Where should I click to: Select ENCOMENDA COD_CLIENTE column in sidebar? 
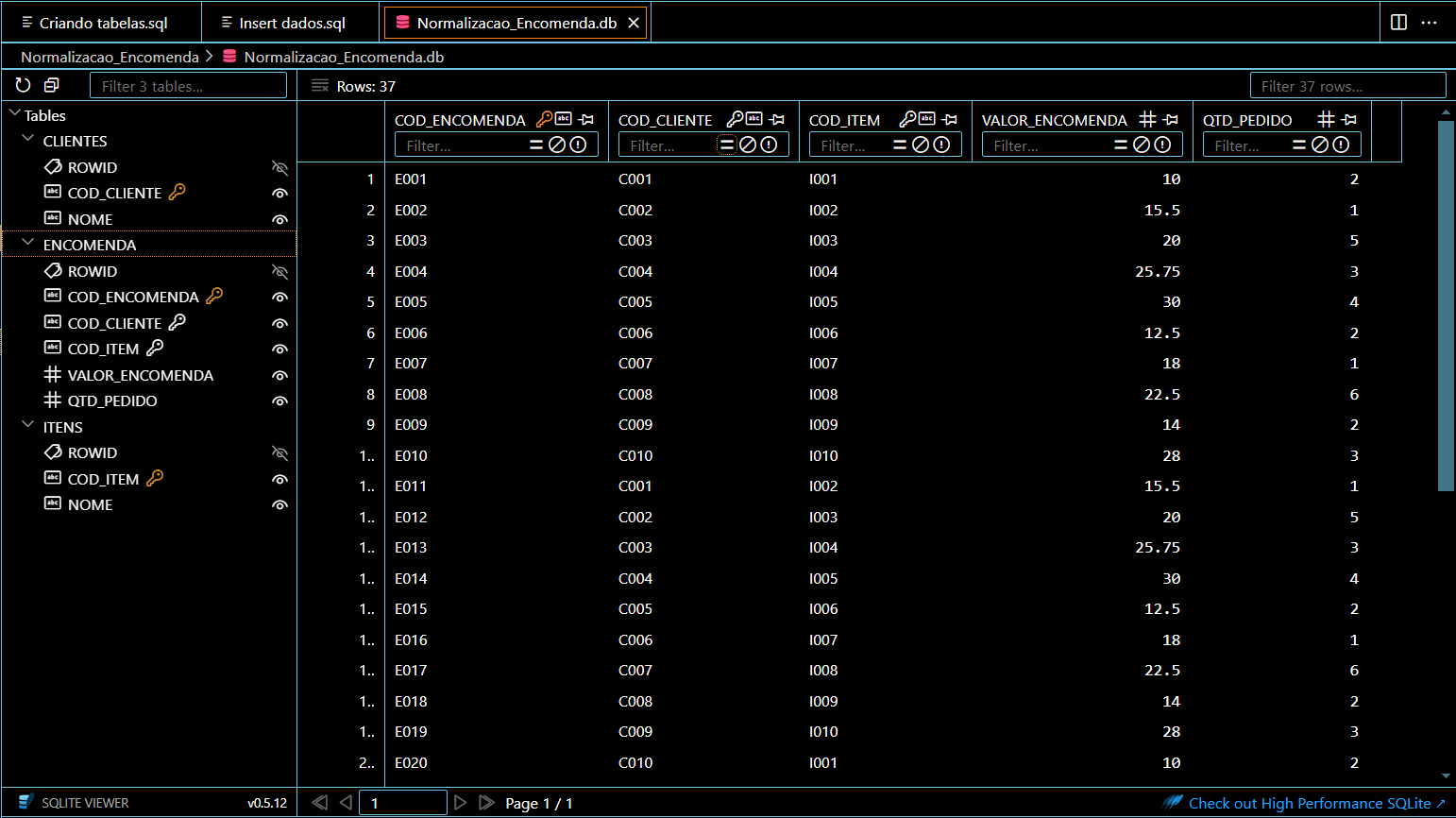pyautogui.click(x=114, y=323)
